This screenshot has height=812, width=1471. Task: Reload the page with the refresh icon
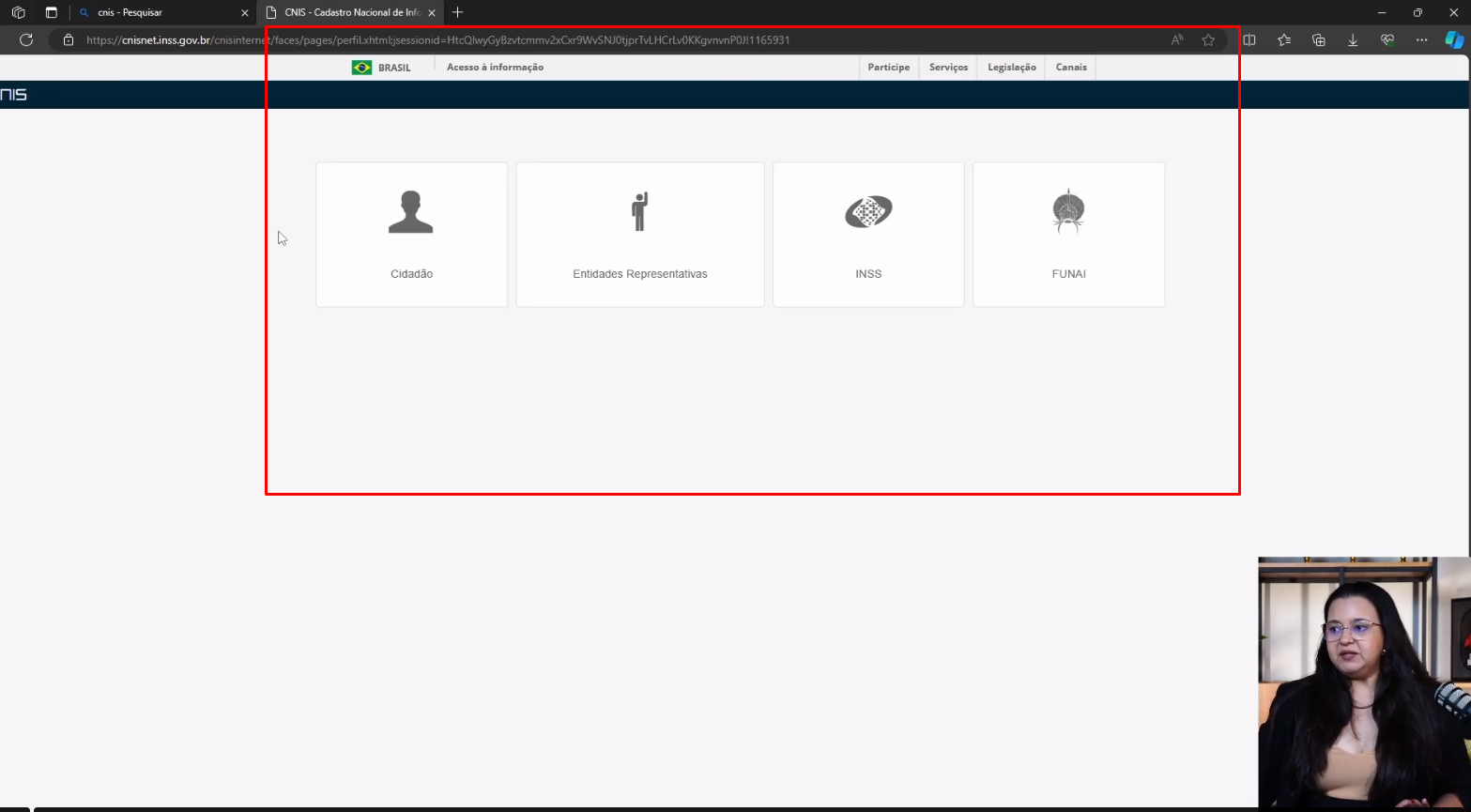point(26,40)
